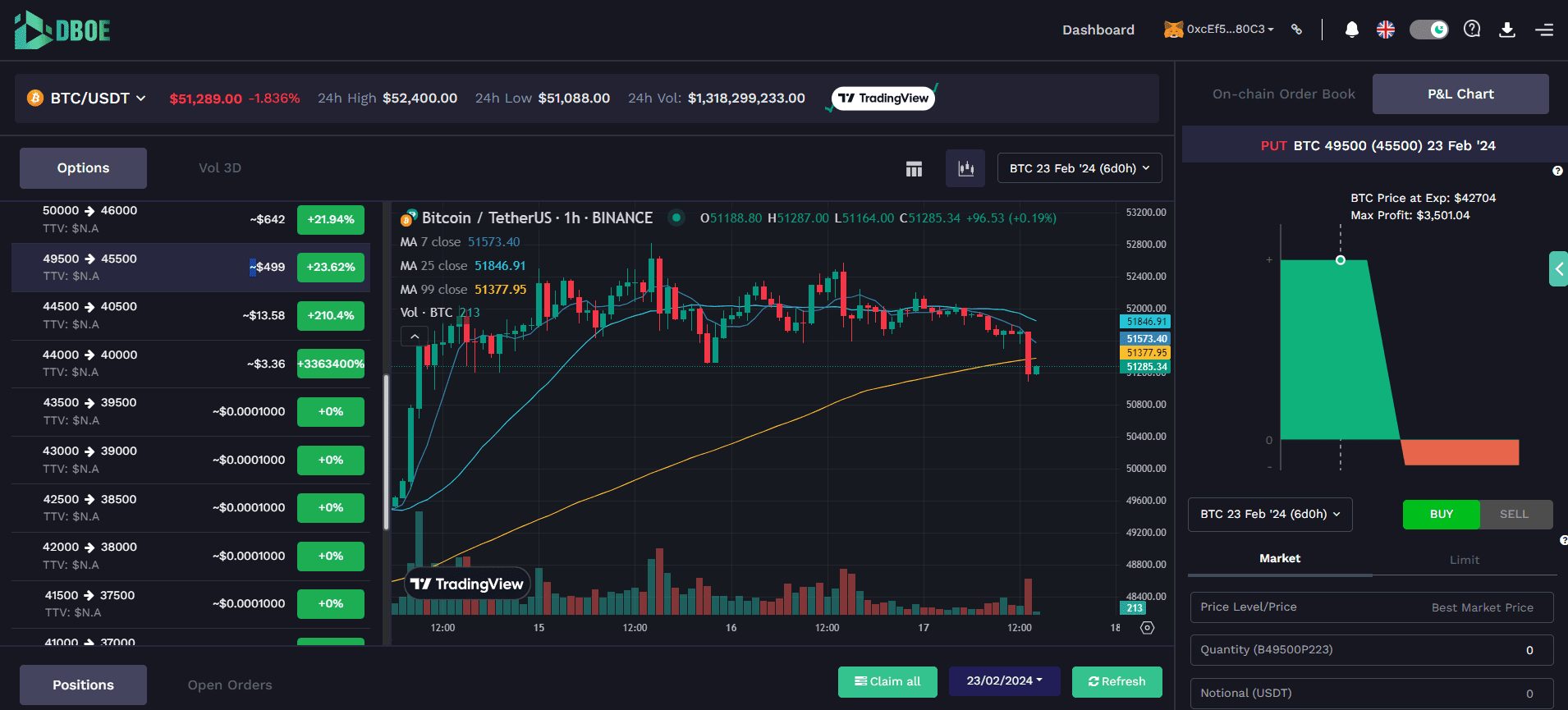Screen dimensions: 1568x710
Task: Open the language flag selector
Action: click(x=1386, y=30)
